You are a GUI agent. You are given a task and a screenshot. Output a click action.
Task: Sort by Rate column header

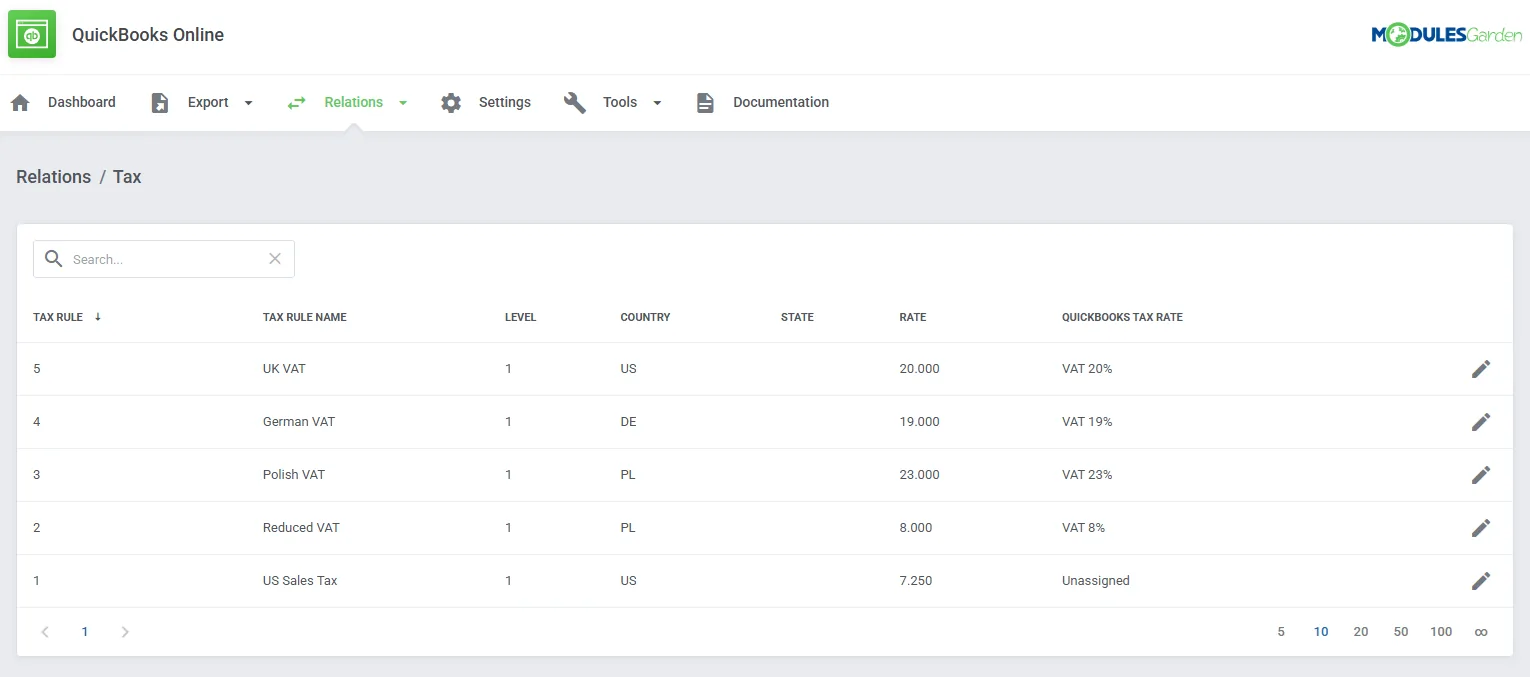pyautogui.click(x=913, y=317)
